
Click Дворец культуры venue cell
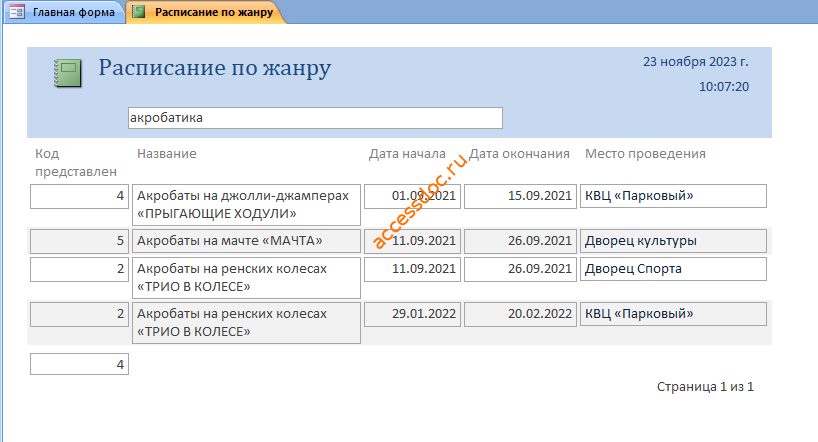(673, 241)
